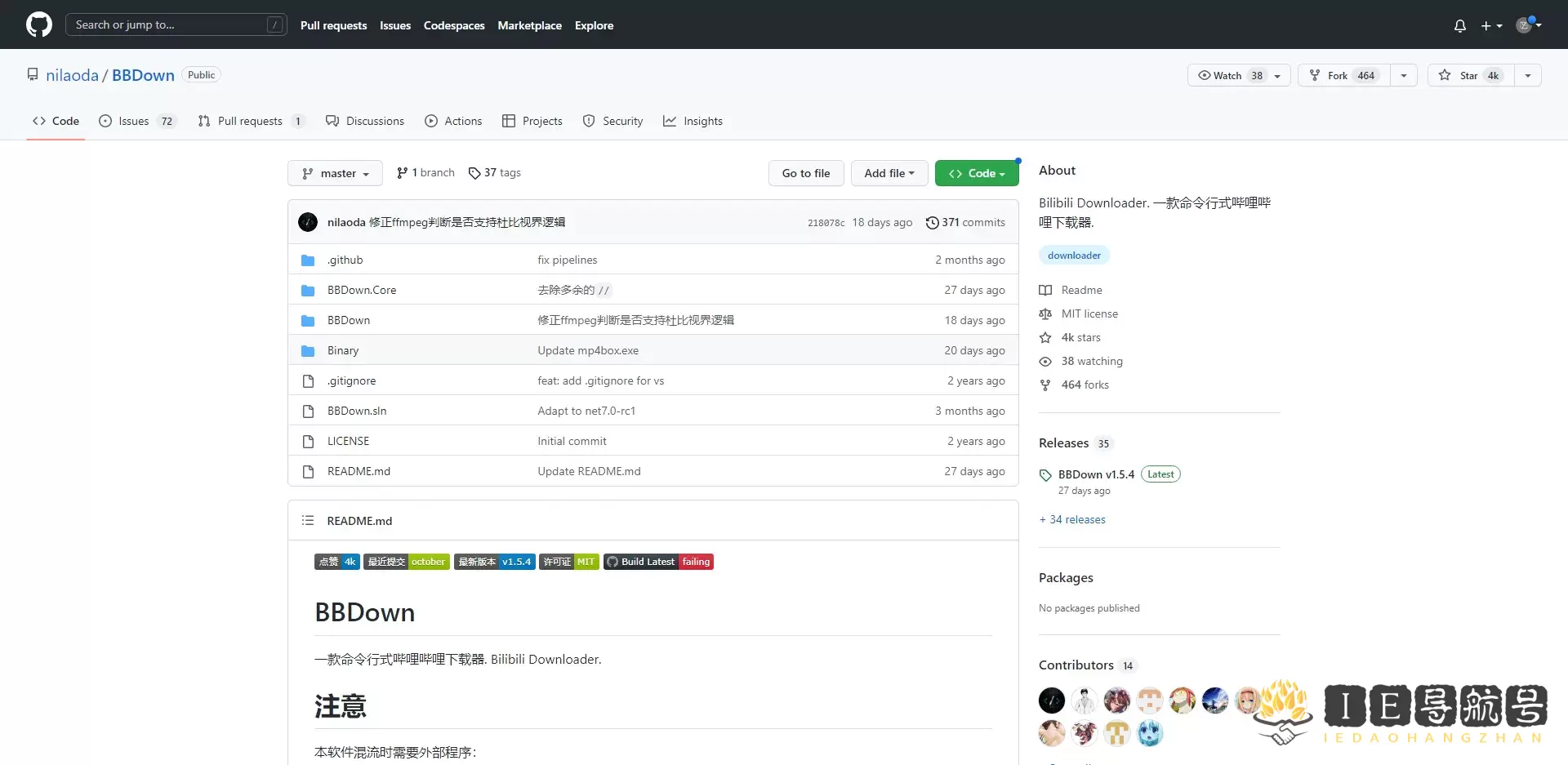Click the Search or jump to field
This screenshot has width=1568, height=765.
[x=168, y=24]
